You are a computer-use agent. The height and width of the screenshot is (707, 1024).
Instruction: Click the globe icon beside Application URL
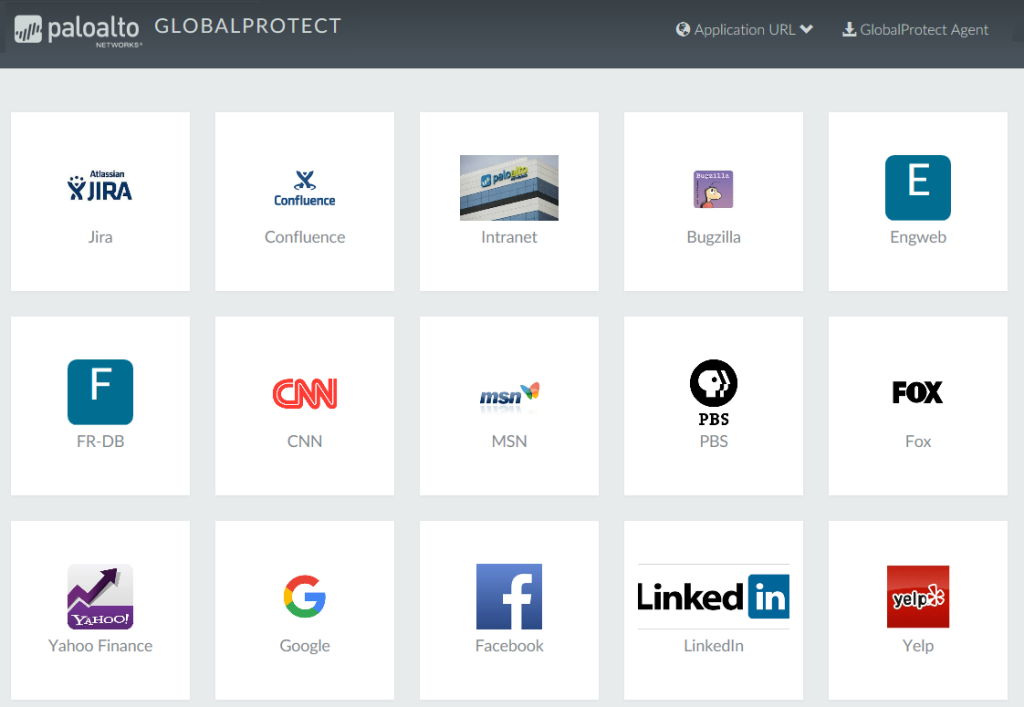(x=683, y=29)
